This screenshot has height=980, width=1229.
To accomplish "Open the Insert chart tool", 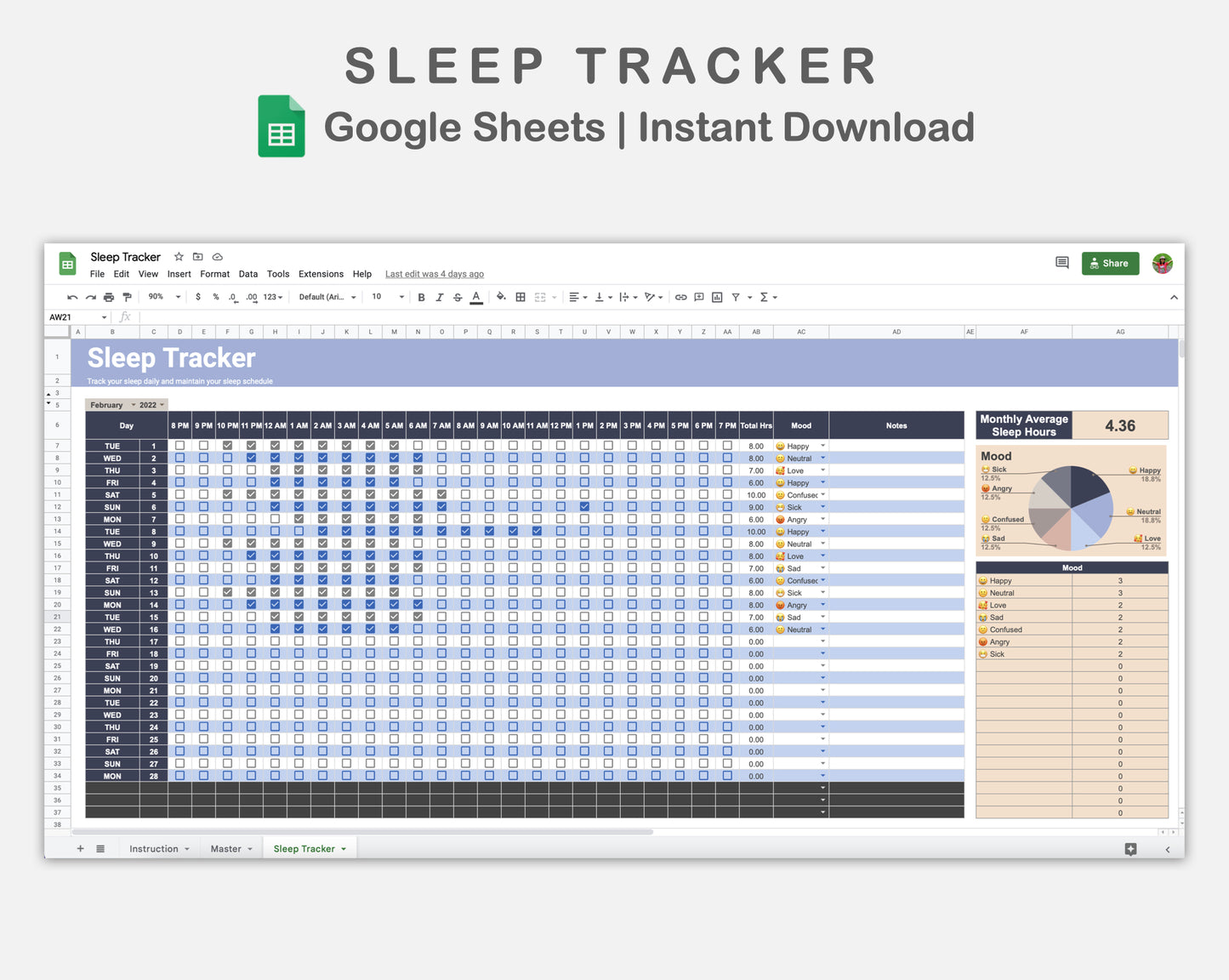I will point(717,297).
